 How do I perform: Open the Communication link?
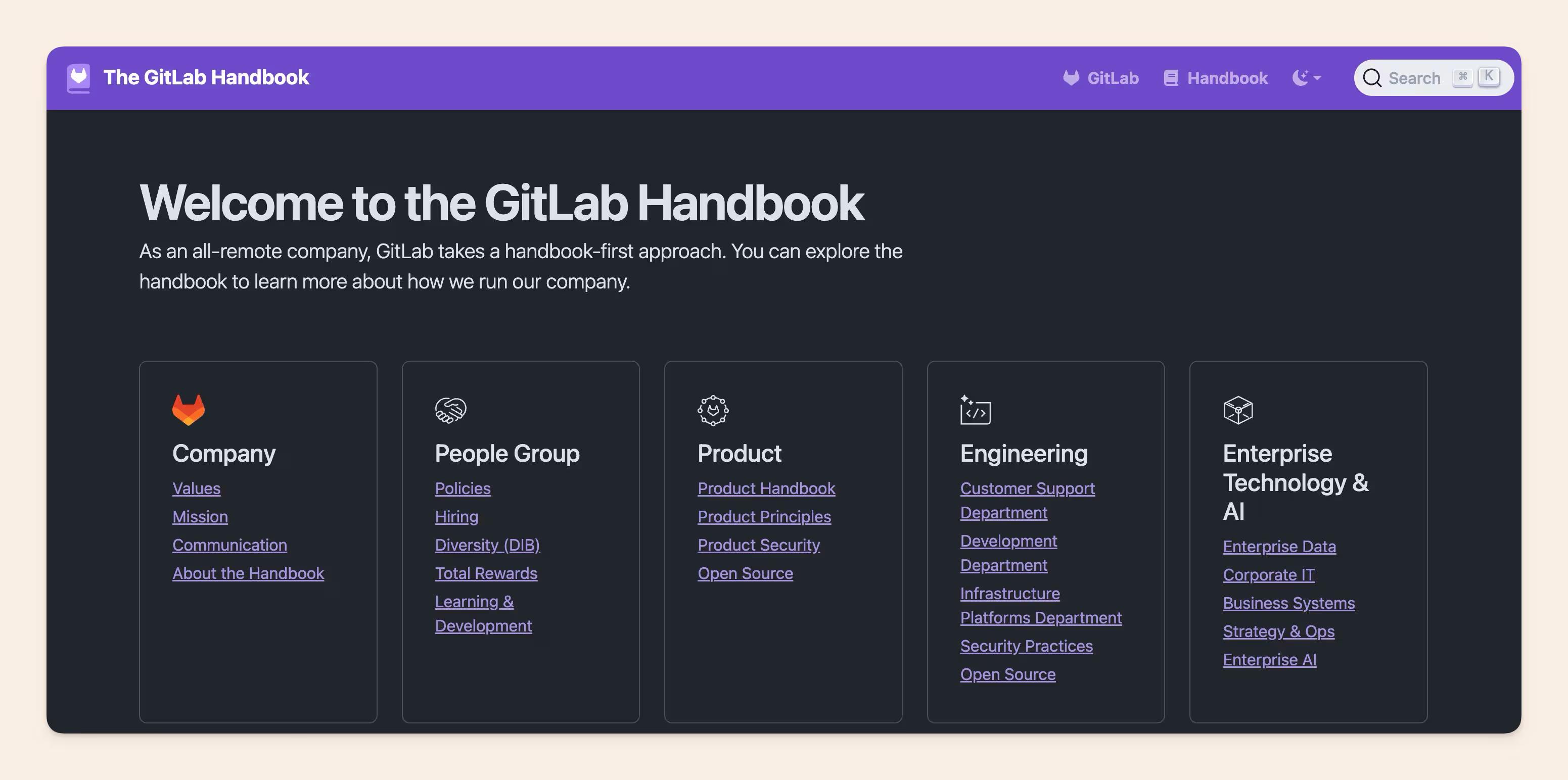(x=229, y=545)
